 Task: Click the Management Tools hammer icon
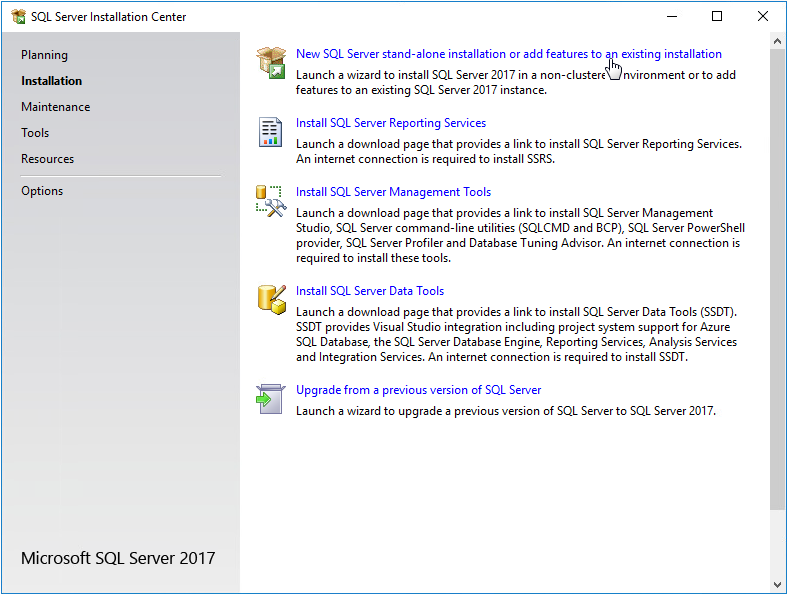271,201
